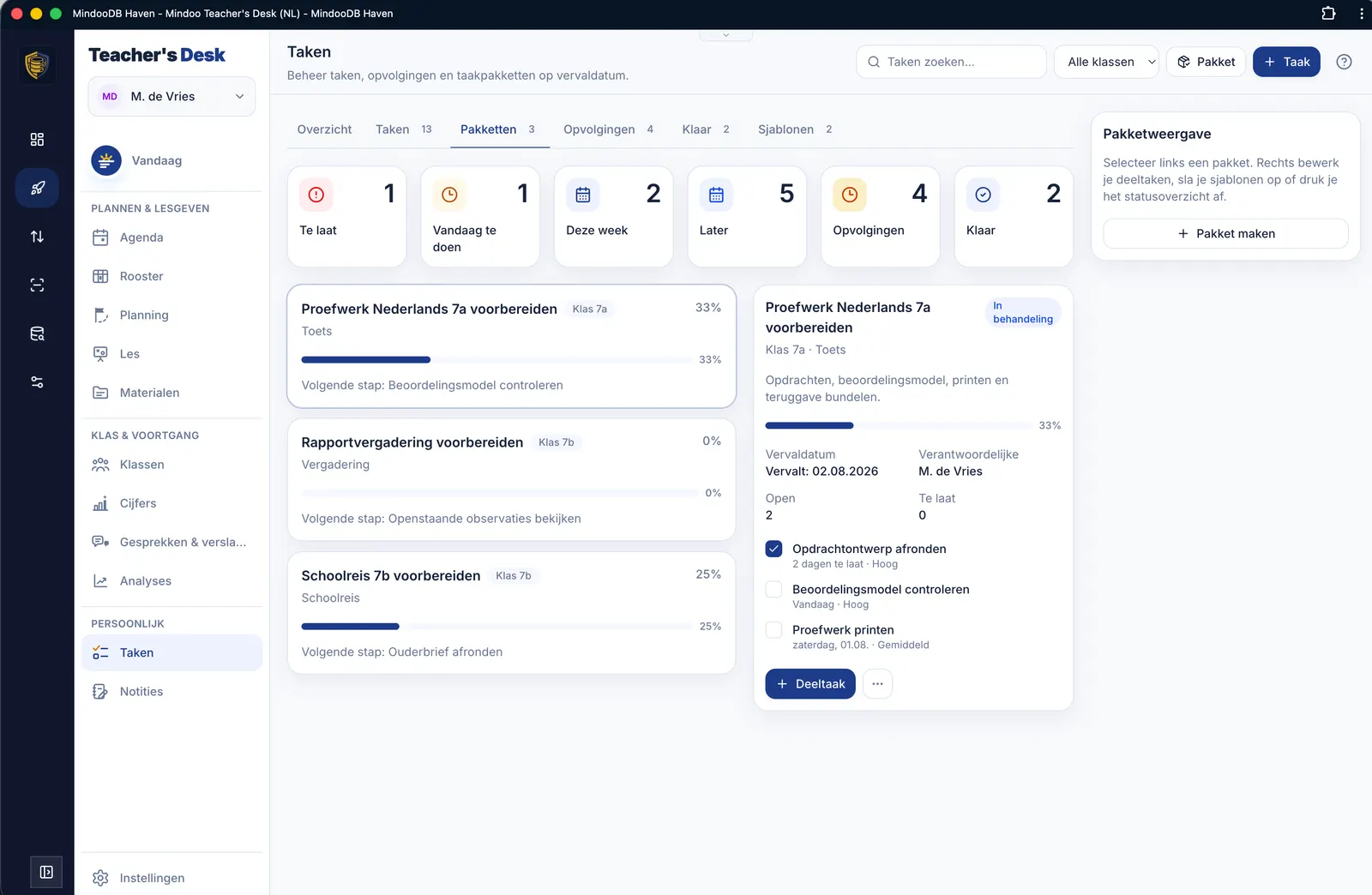
Task: Click the database icon in left rail
Action: tap(37, 333)
